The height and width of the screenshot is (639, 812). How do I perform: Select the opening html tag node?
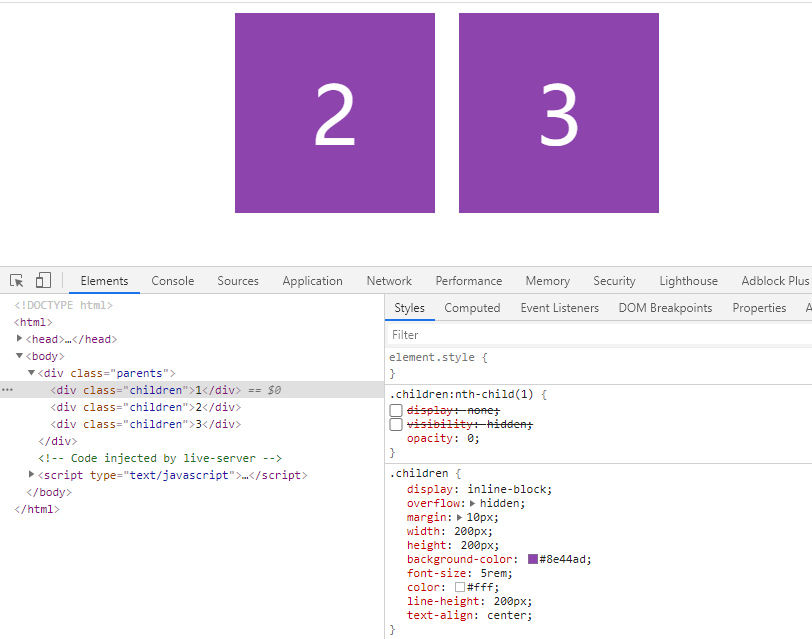point(33,322)
